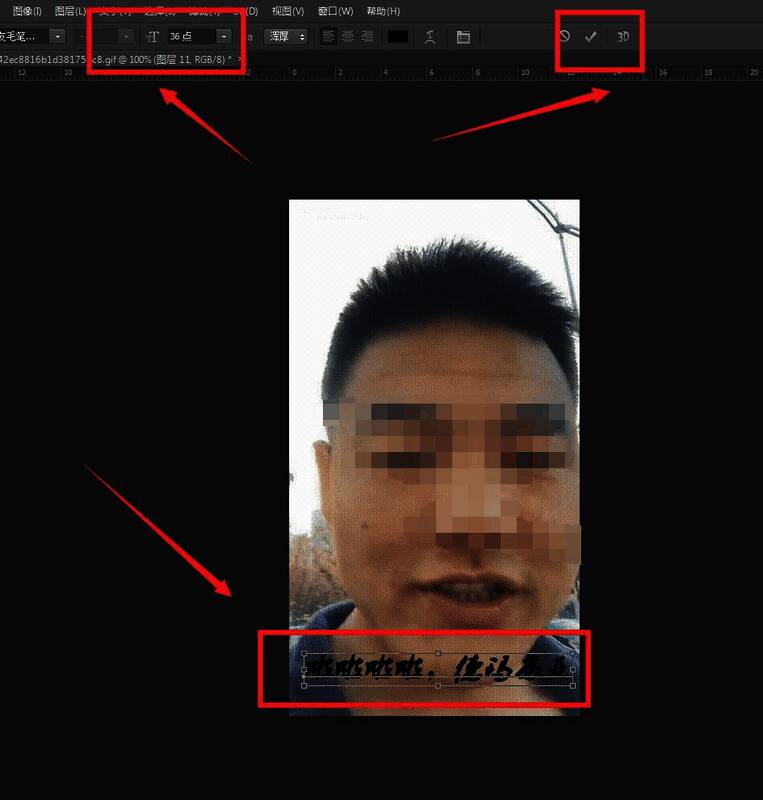The width and height of the screenshot is (763, 800).
Task: Toggle the character and paragraph panel
Action: point(463,37)
